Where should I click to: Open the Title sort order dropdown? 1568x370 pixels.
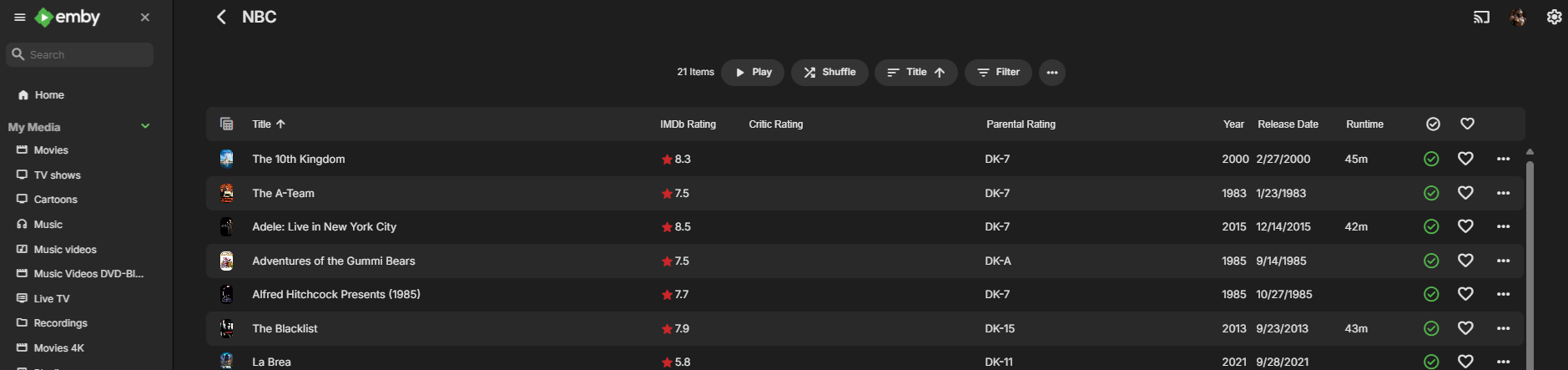click(x=915, y=73)
